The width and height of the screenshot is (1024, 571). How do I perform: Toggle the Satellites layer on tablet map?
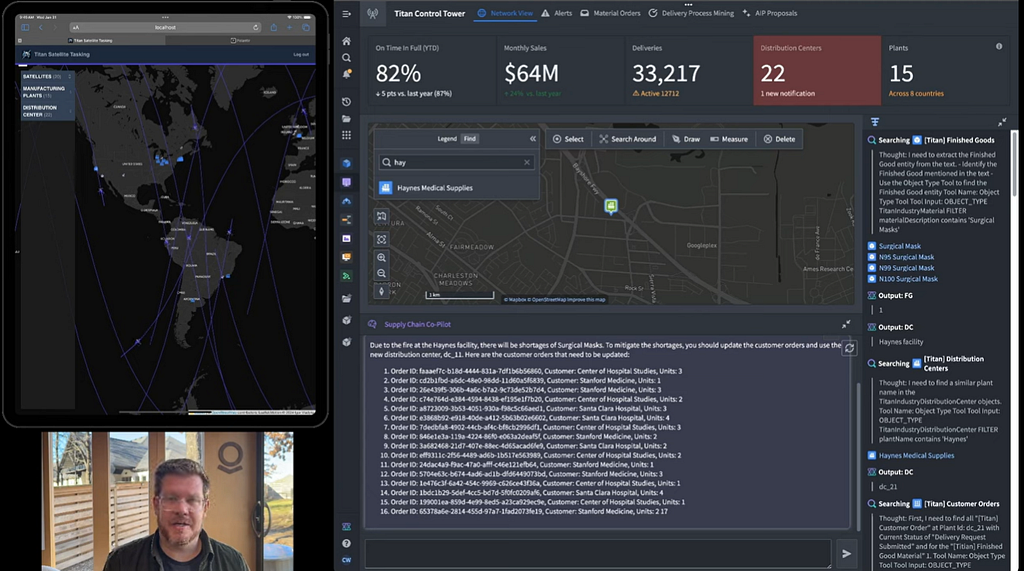tap(46, 76)
